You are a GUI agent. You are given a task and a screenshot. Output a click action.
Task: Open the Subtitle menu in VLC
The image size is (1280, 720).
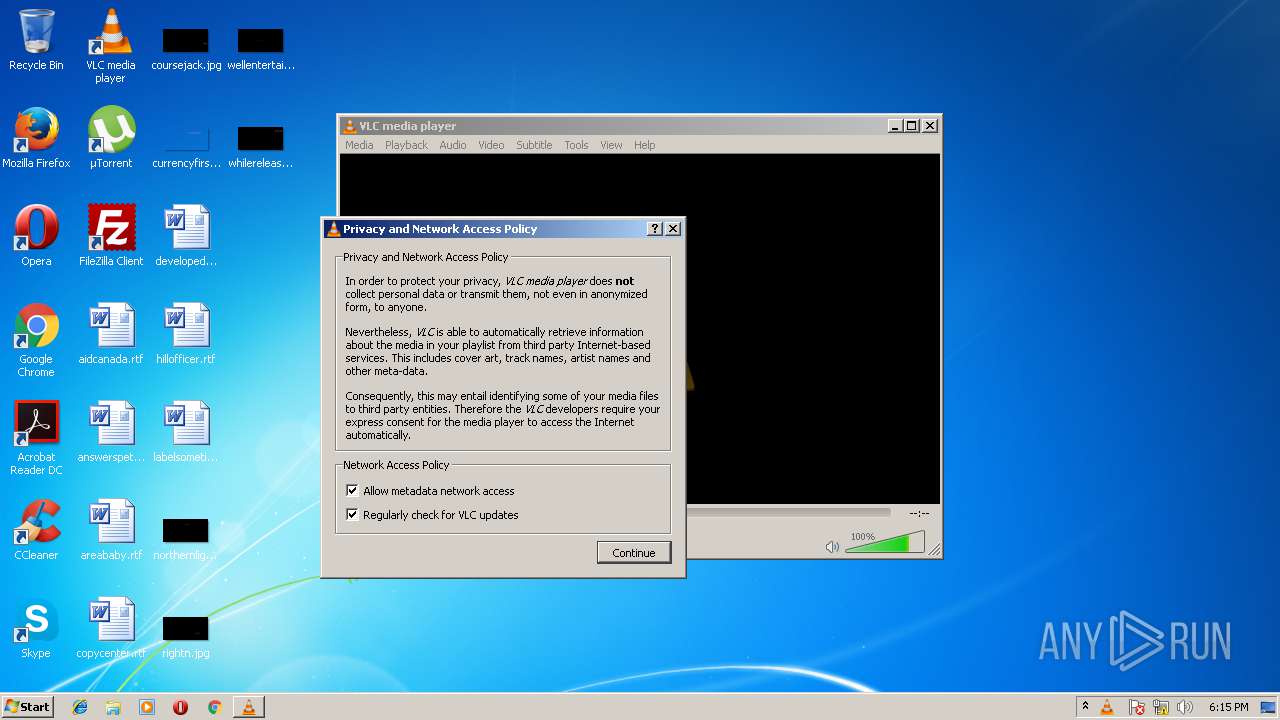click(x=534, y=145)
